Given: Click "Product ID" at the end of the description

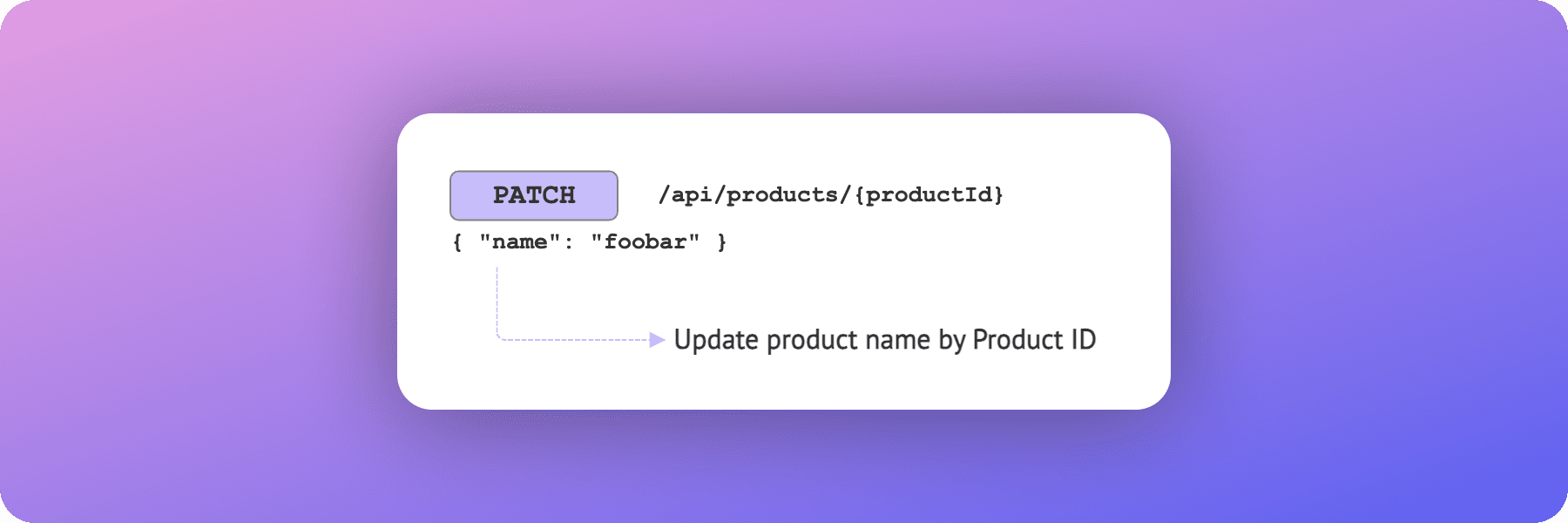Looking at the screenshot, I should point(1034,340).
